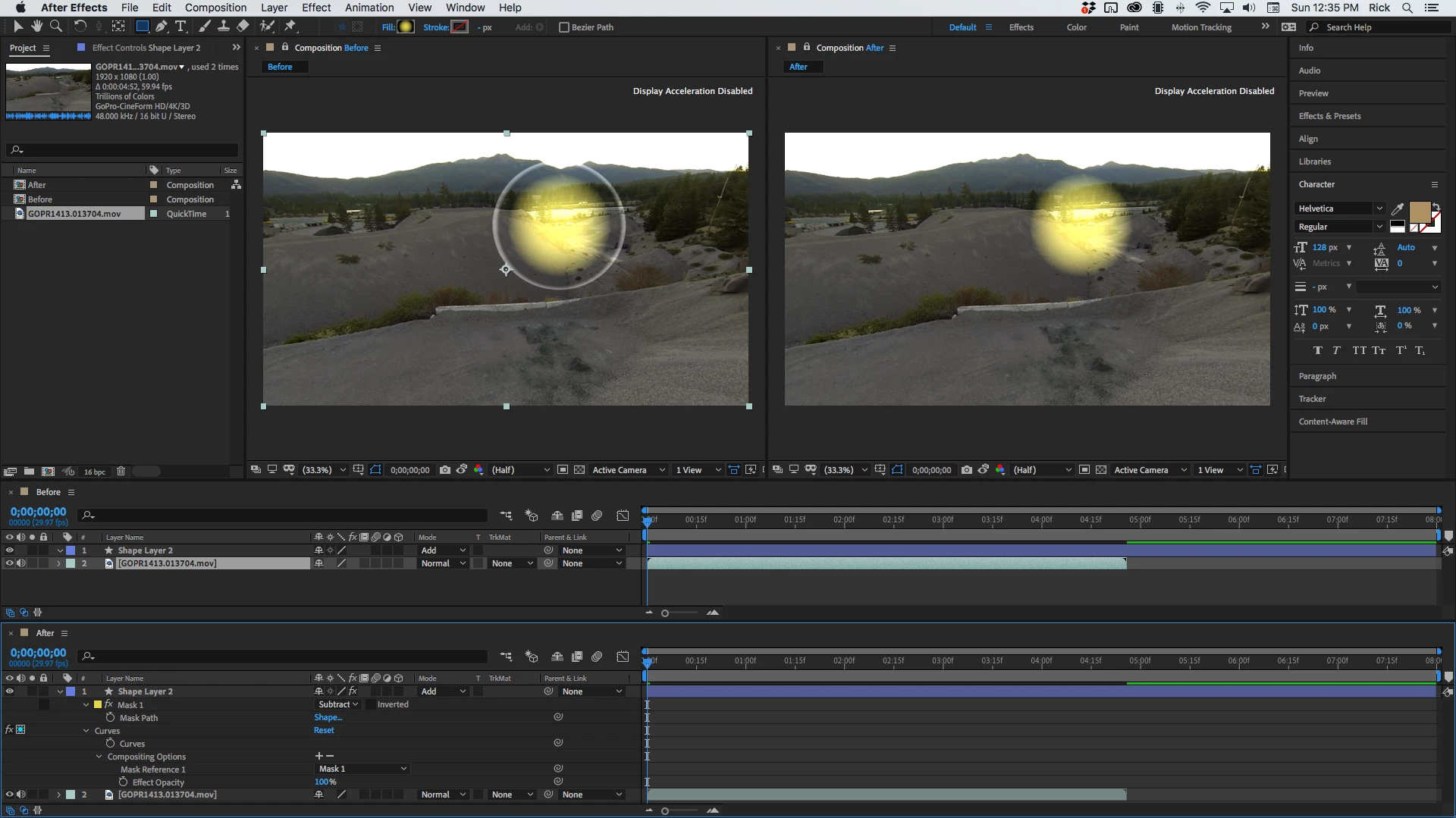This screenshot has width=1456, height=818.
Task: Open graph editor in Before timeline
Action: (x=623, y=516)
